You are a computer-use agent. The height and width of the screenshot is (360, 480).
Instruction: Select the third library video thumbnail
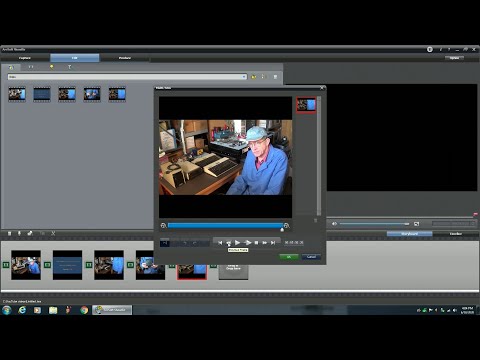67,94
